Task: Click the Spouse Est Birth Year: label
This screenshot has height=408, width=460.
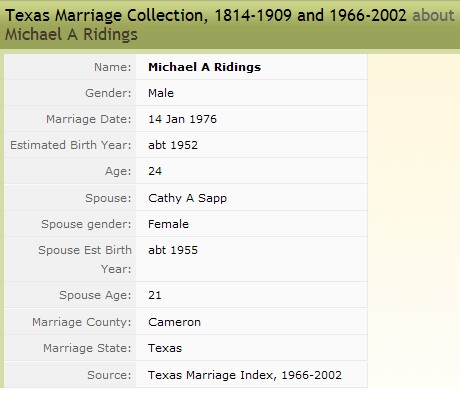Action: 85,259
